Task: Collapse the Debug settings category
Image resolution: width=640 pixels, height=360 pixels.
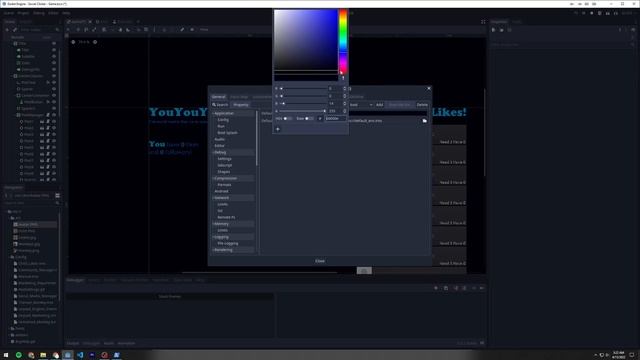Action: pos(213,152)
